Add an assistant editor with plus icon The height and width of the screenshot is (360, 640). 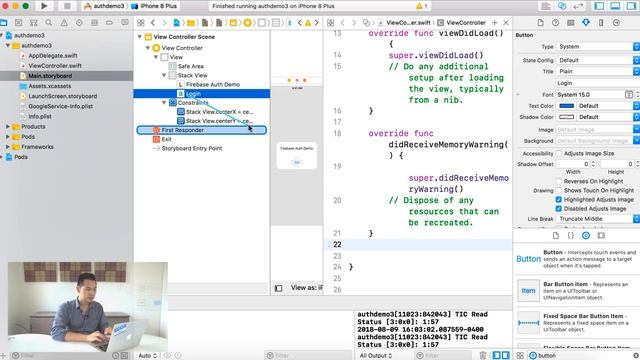[x=495, y=22]
